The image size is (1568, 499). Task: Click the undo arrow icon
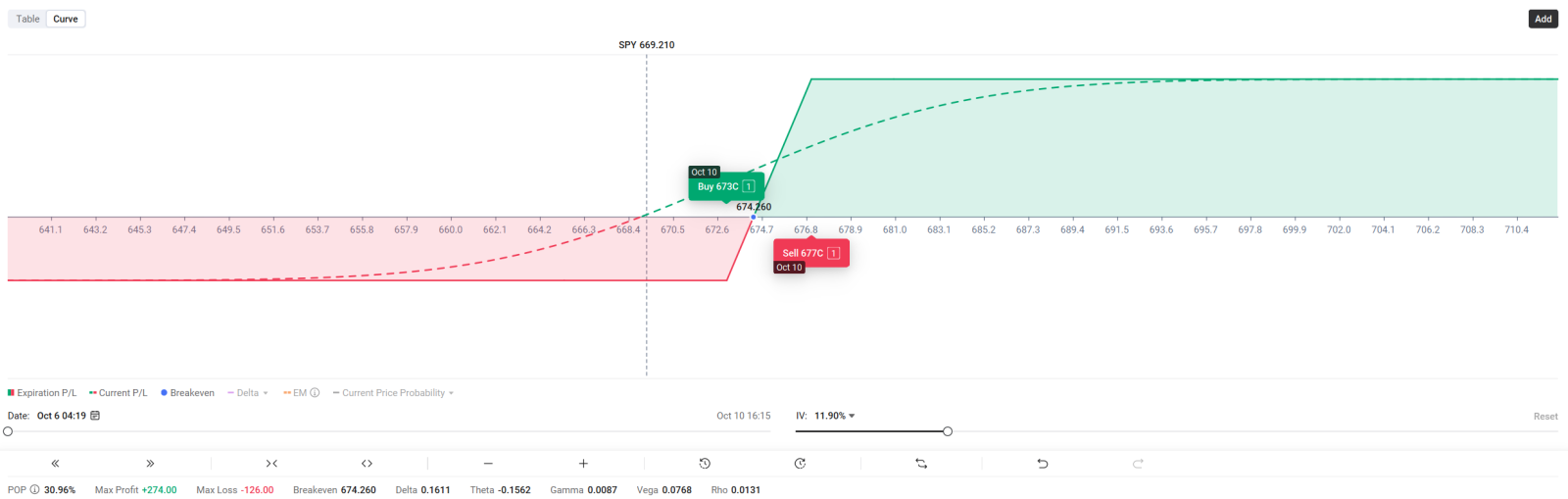coord(1043,464)
